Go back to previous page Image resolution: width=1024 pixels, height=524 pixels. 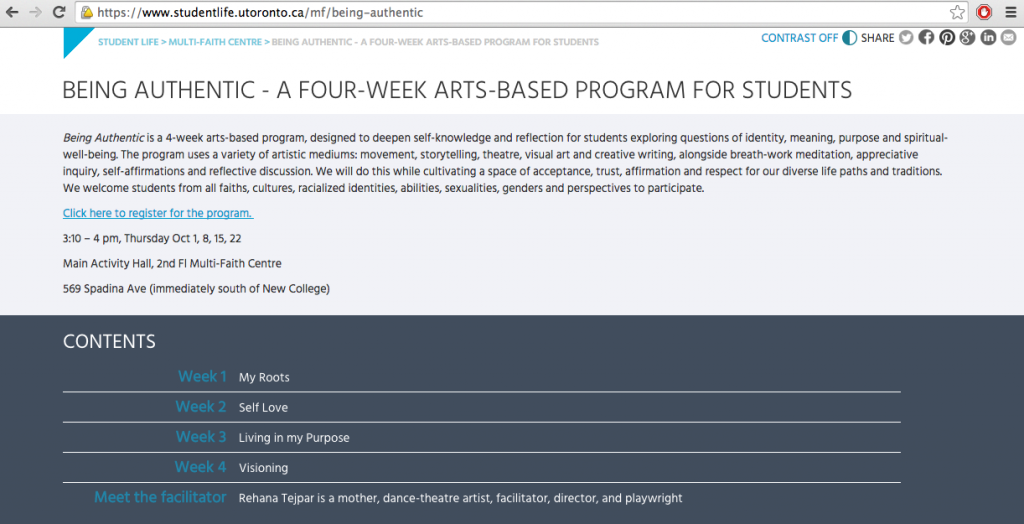tap(13, 13)
